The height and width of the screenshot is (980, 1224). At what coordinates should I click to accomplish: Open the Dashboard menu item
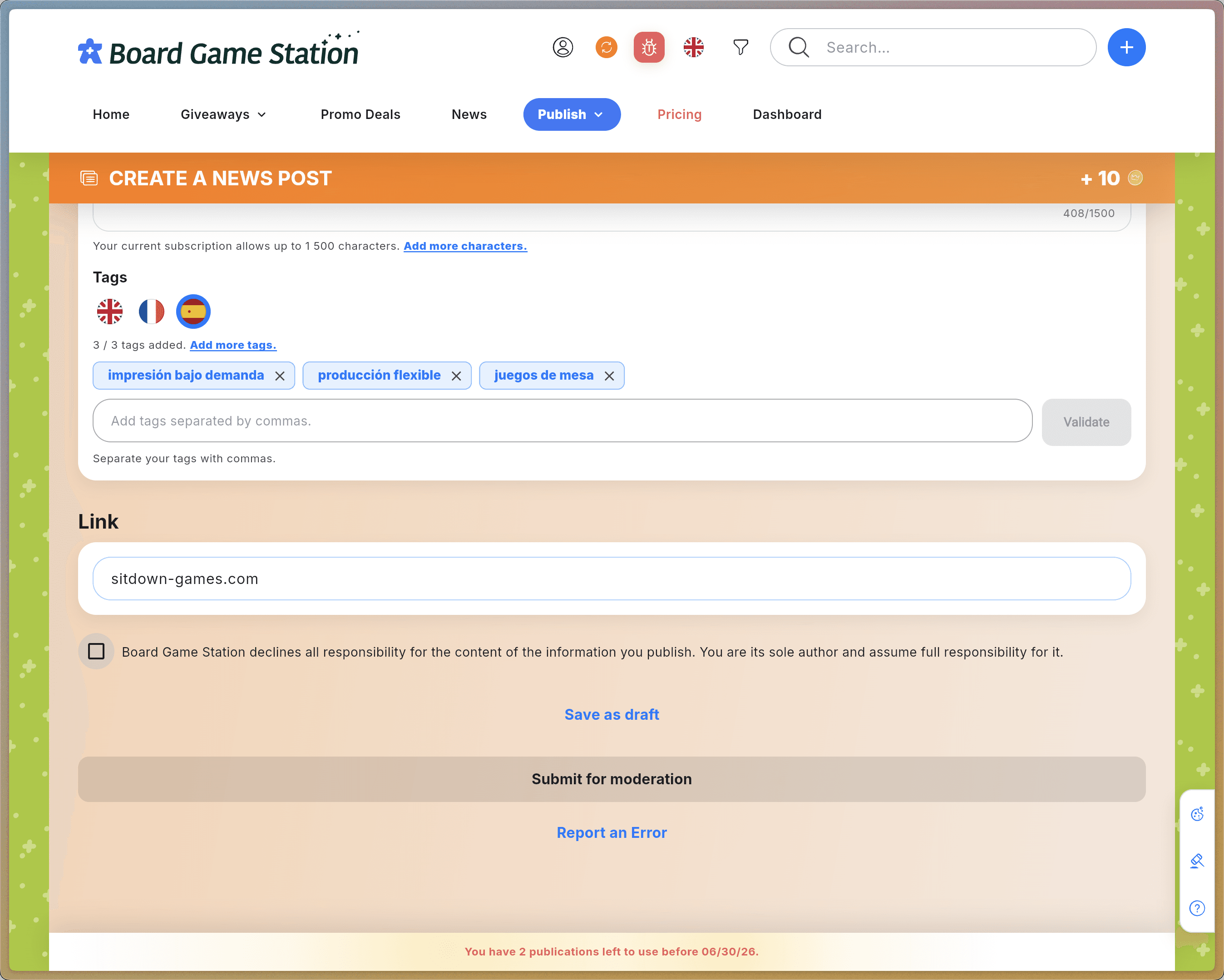coord(787,114)
